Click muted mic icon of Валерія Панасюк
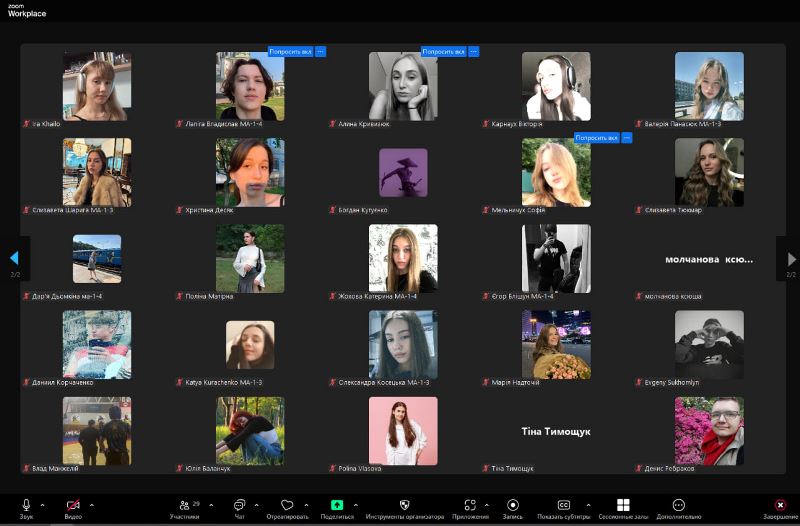 tap(638, 123)
